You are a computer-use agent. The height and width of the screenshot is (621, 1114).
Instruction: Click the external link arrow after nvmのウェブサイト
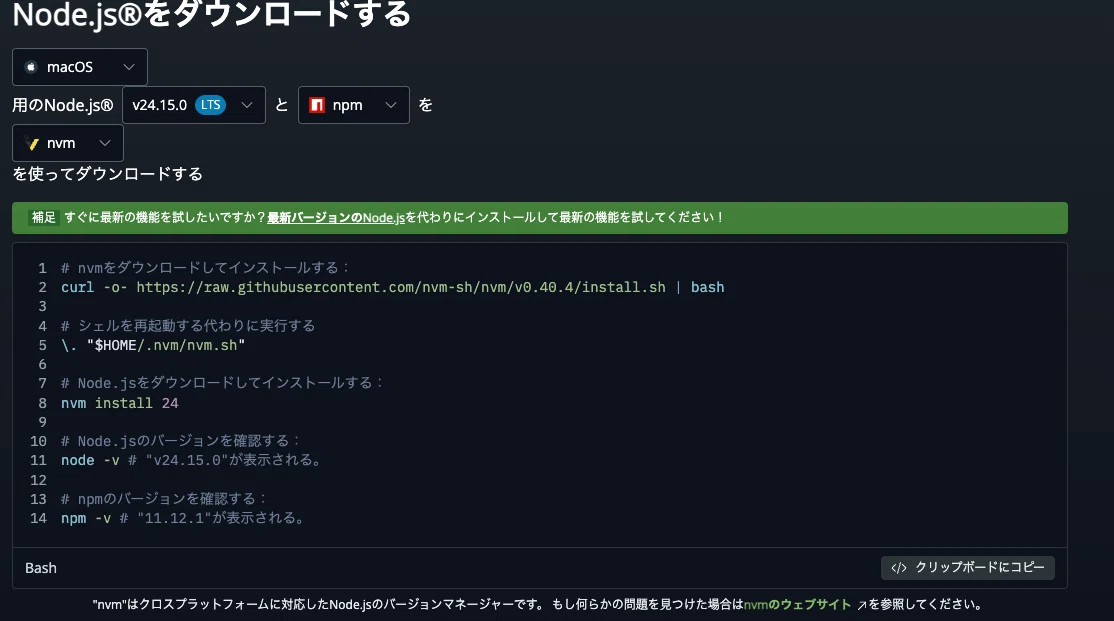[861, 605]
